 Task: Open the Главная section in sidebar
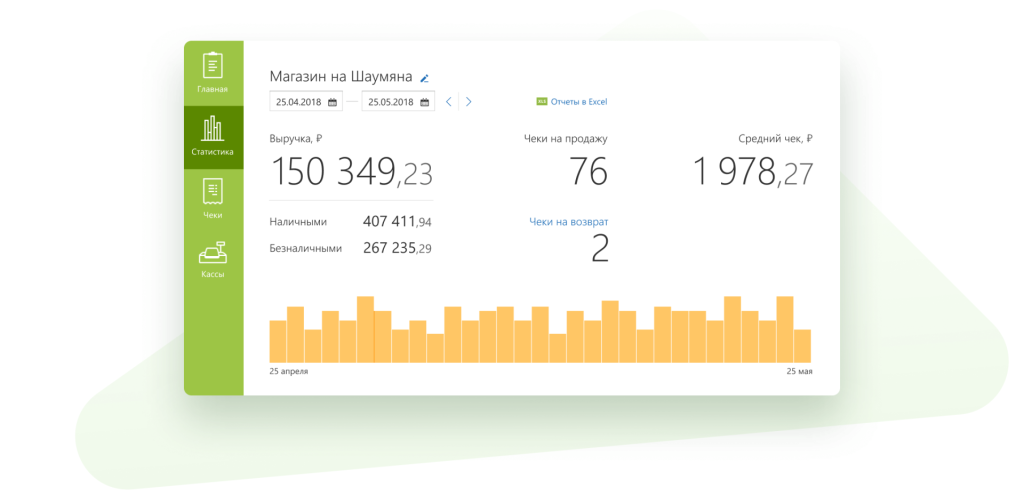tap(212, 73)
